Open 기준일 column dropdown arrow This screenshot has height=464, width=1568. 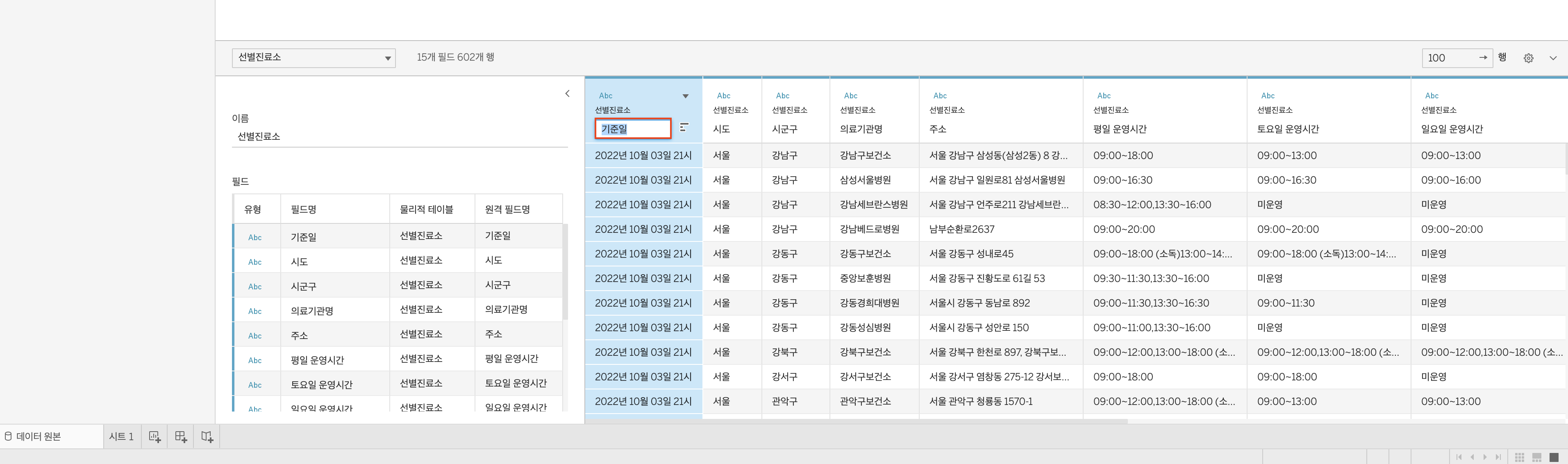685,96
